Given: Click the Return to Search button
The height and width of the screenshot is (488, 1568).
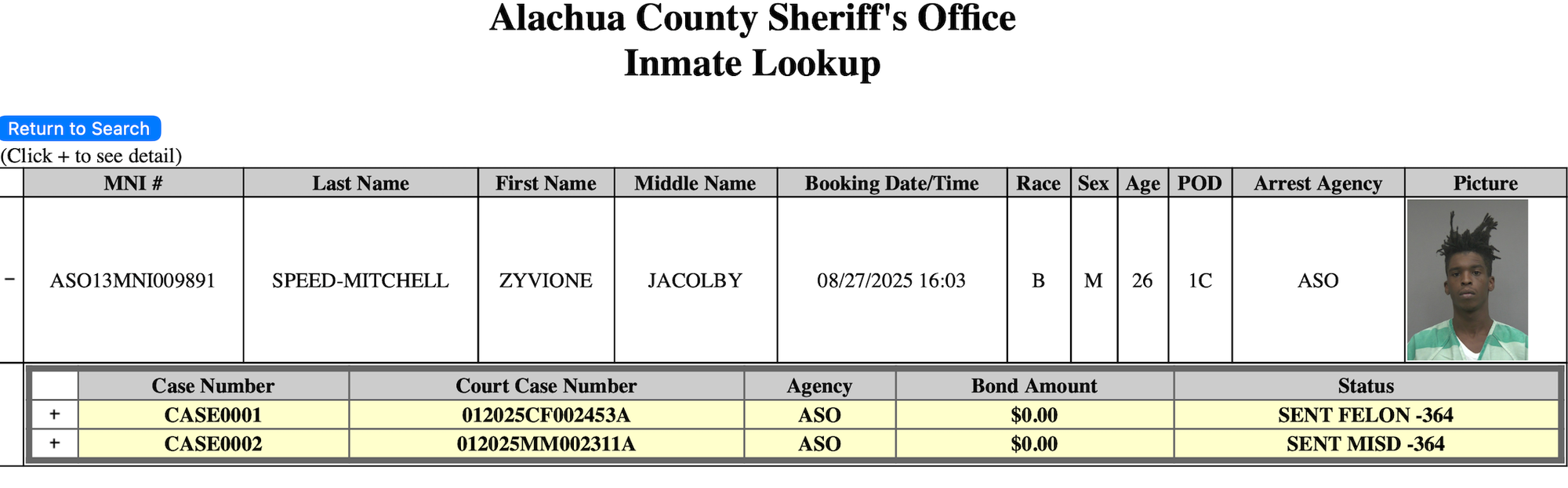Looking at the screenshot, I should (79, 128).
